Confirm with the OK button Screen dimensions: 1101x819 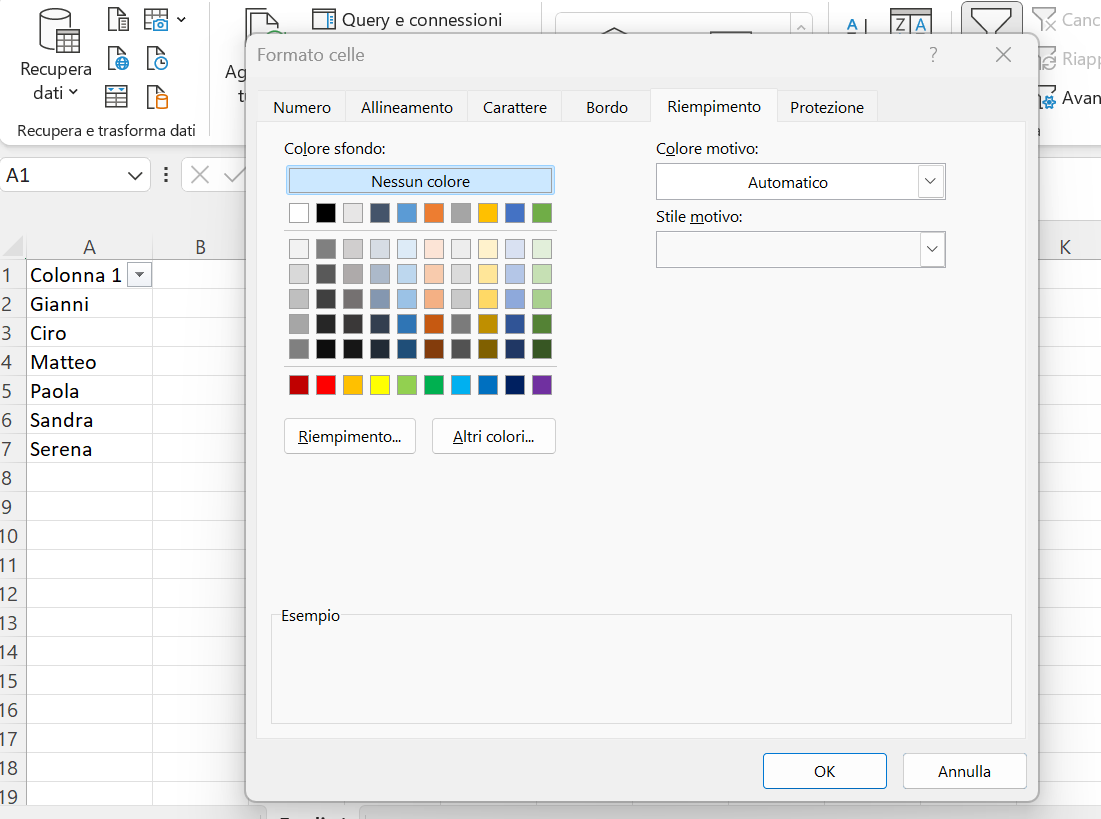tap(824, 771)
